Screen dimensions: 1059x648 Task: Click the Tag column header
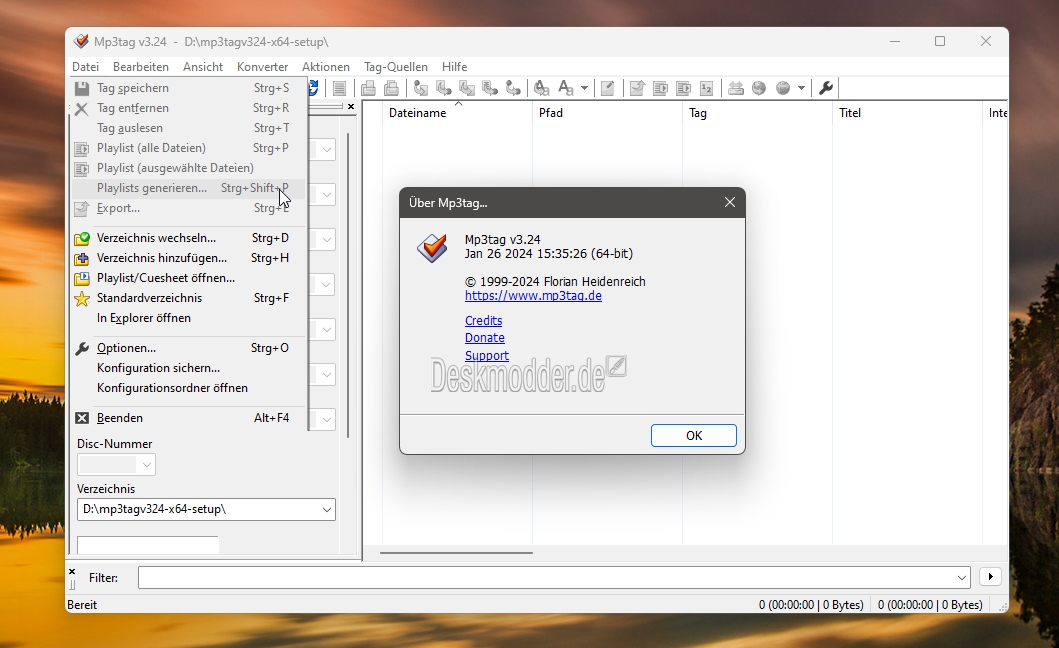pyautogui.click(x=757, y=113)
